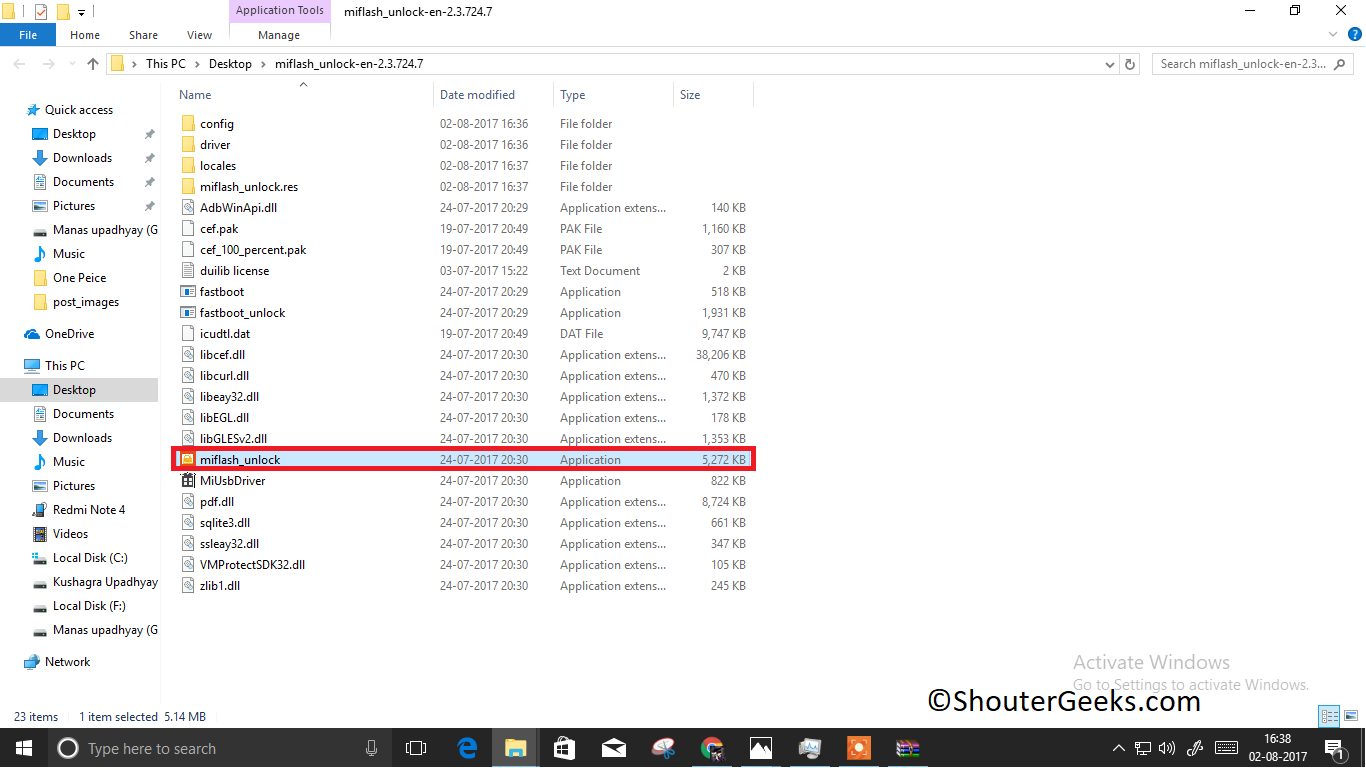
Task: Open Chrome from taskbar
Action: [x=712, y=748]
